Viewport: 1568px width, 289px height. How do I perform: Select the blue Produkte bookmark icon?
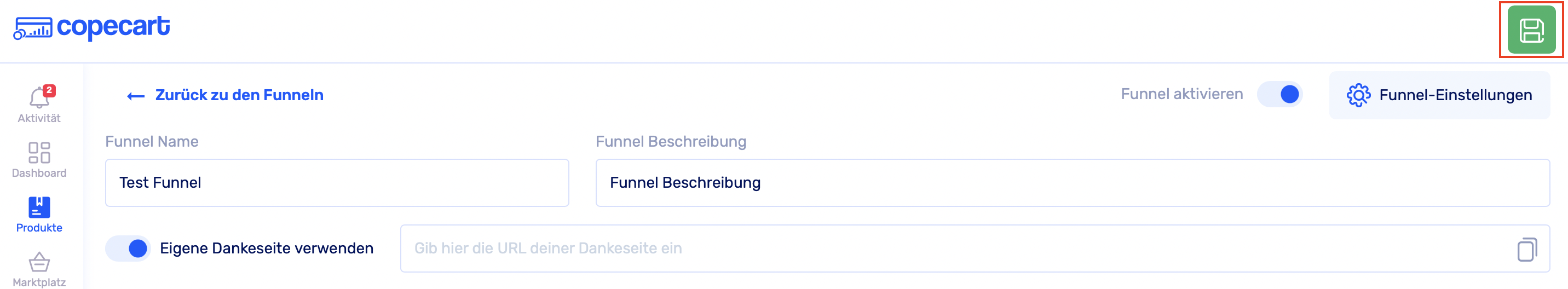(39, 207)
